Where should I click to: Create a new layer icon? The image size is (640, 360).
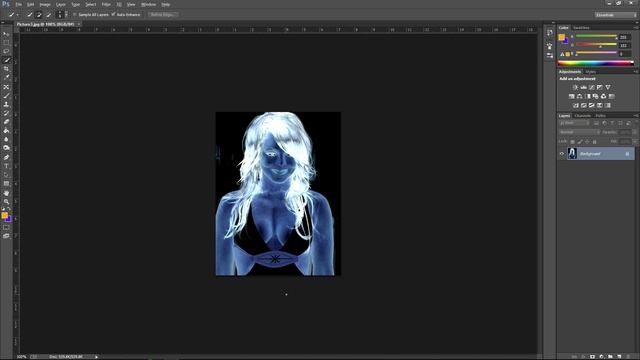tap(619, 357)
